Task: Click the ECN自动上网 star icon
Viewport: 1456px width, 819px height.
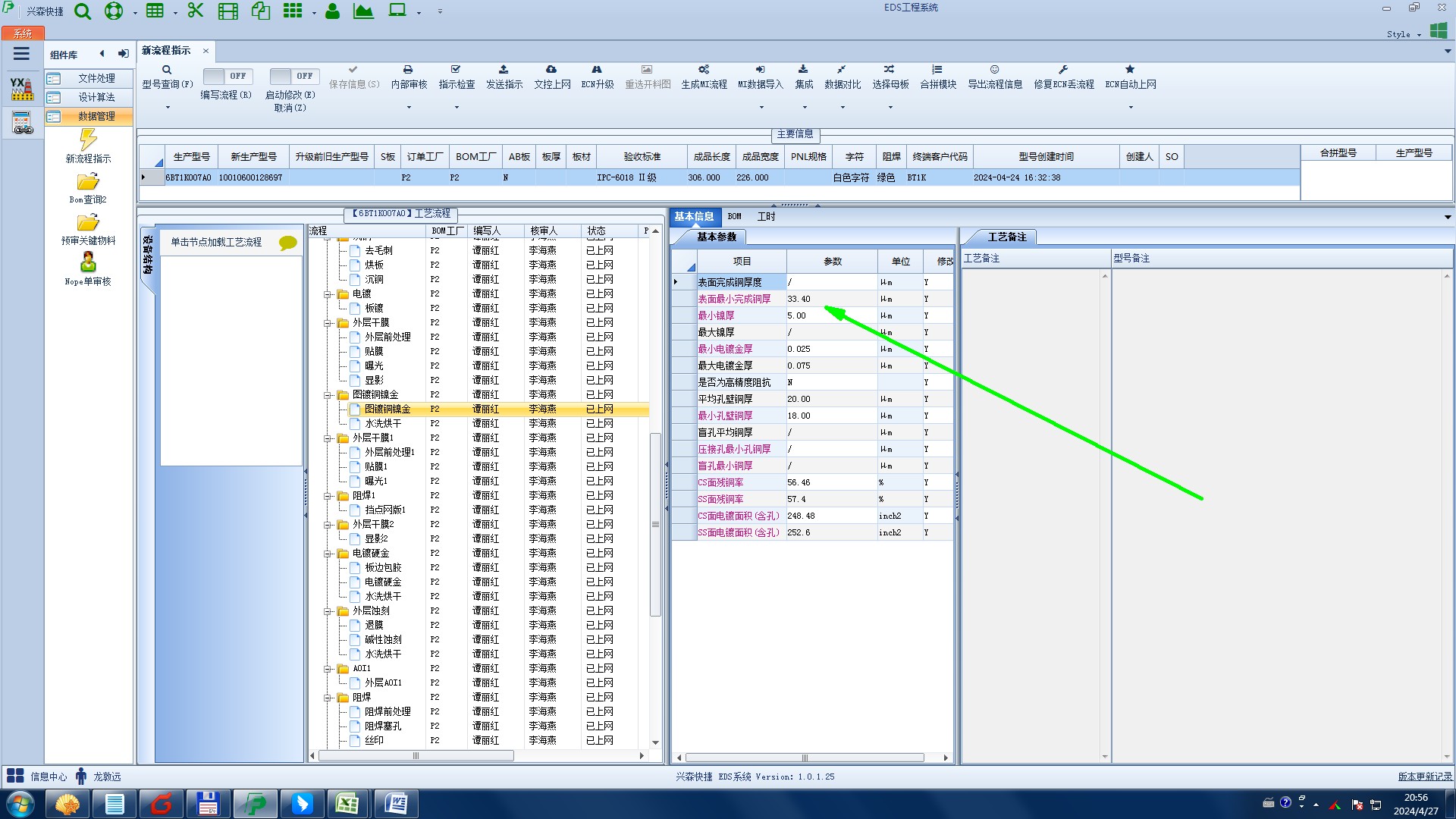Action: click(1130, 70)
